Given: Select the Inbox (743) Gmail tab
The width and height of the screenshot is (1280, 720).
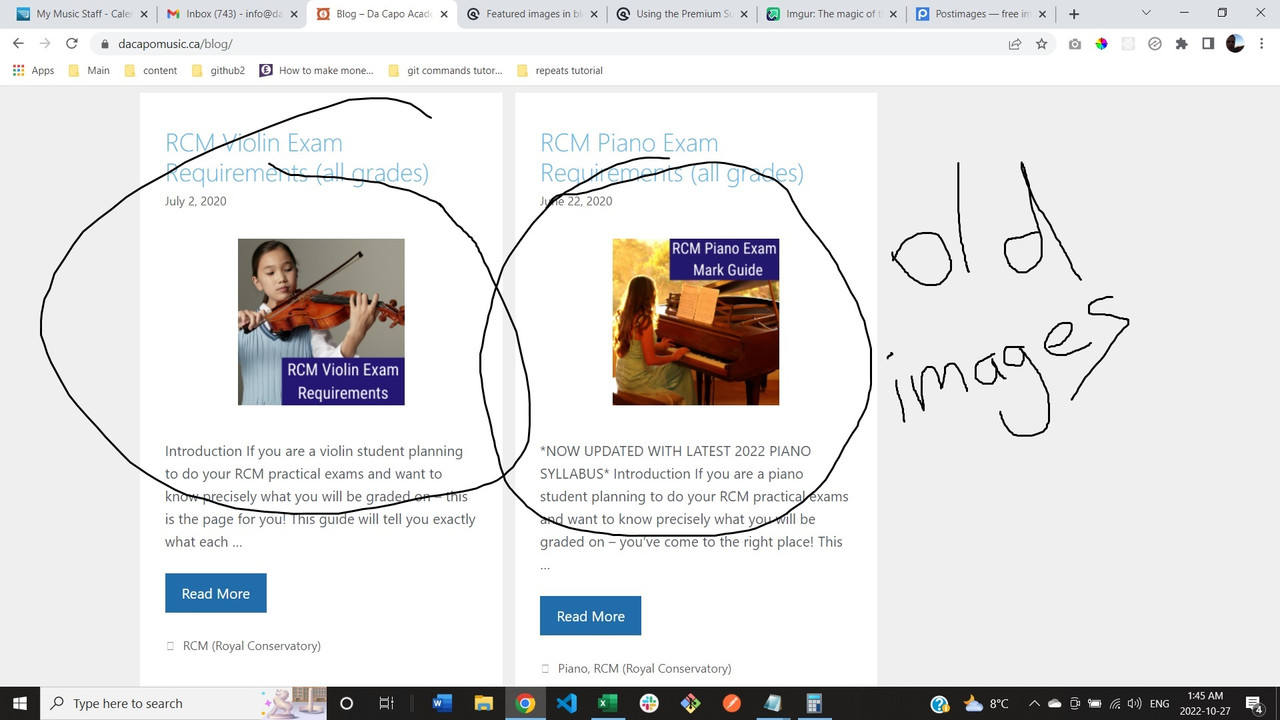Looking at the screenshot, I should pyautogui.click(x=228, y=14).
